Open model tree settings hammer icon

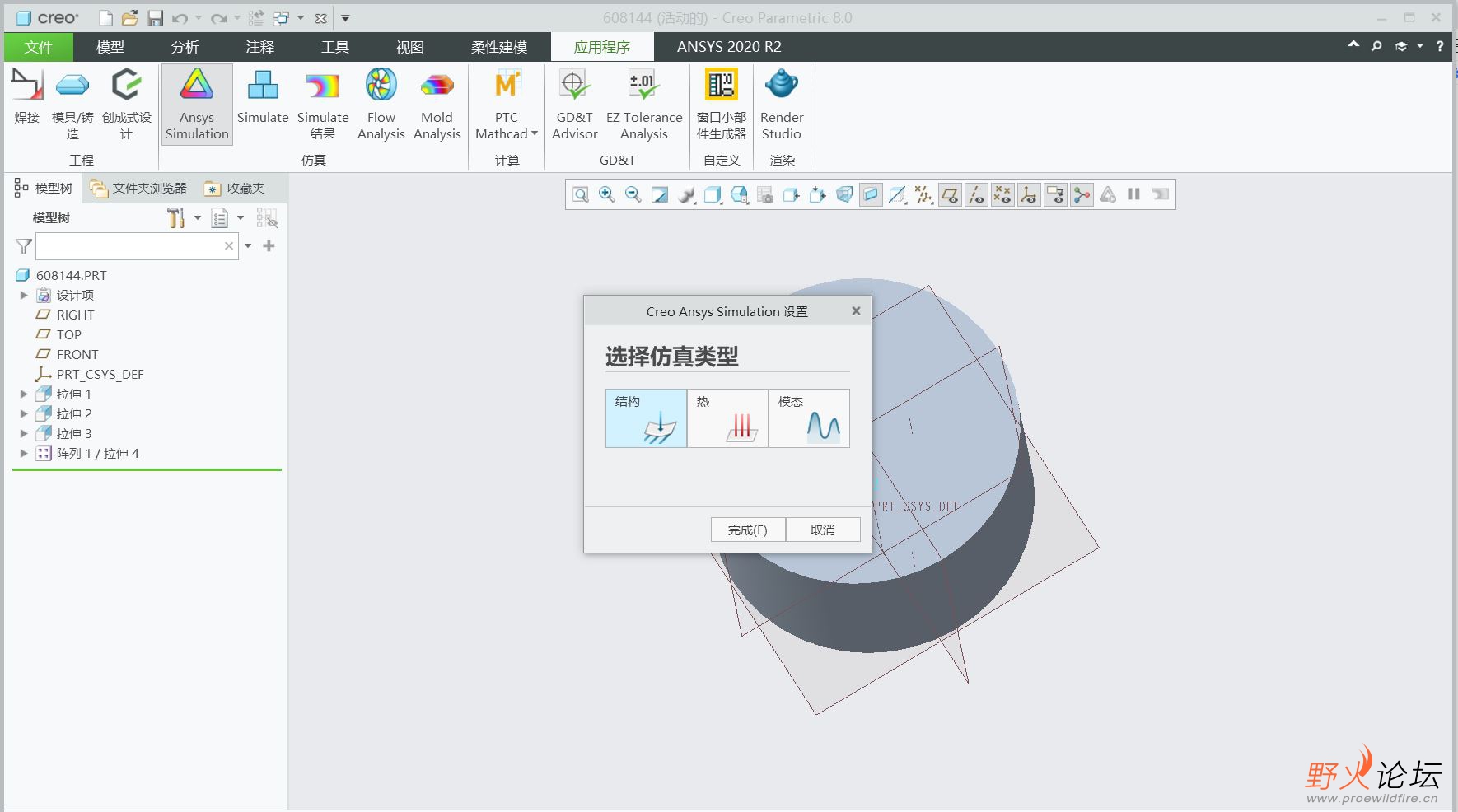(175, 218)
